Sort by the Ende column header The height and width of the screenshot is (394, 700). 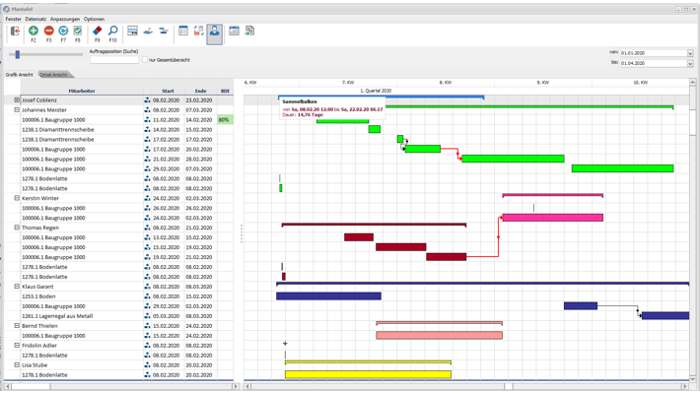(200, 91)
